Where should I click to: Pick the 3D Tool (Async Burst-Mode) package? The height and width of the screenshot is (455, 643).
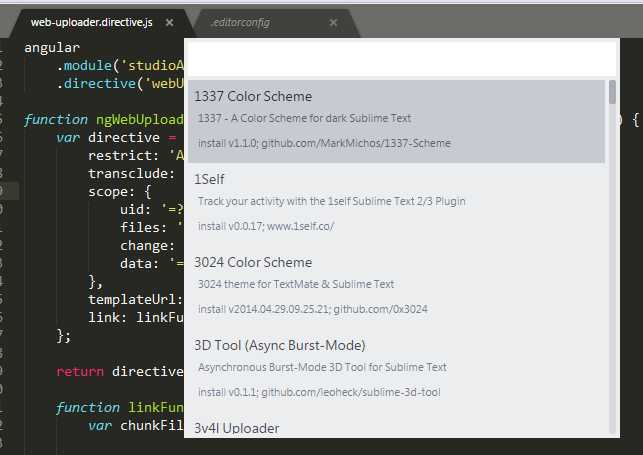396,369
